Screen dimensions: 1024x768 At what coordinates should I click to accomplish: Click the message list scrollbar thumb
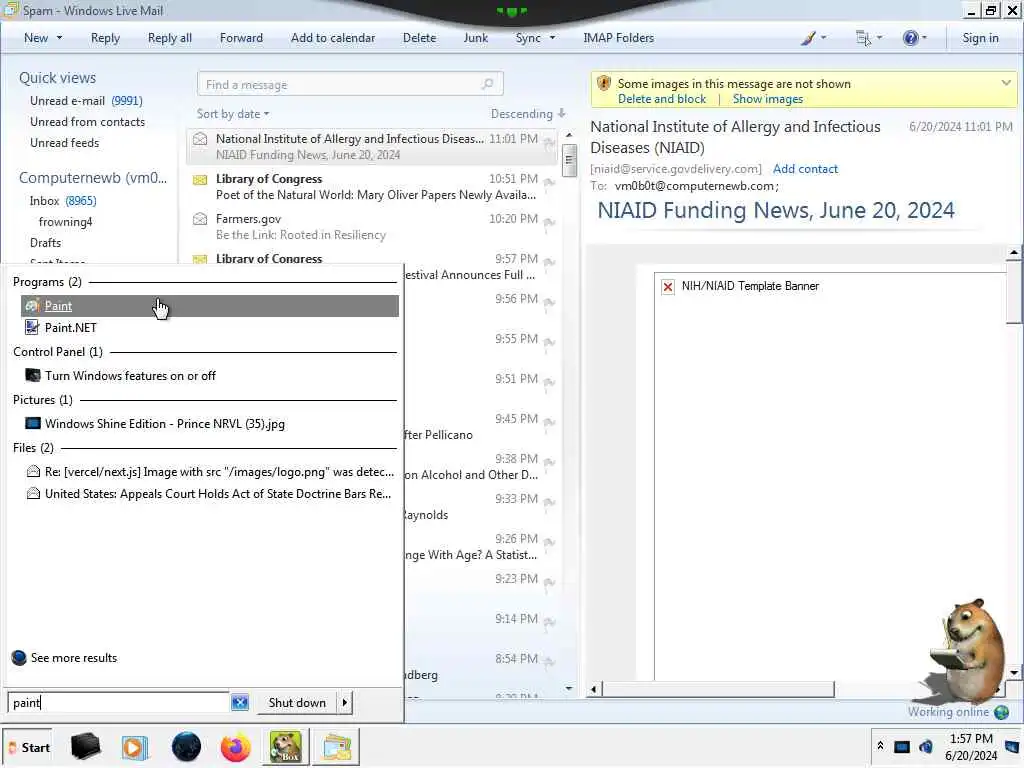point(569,160)
